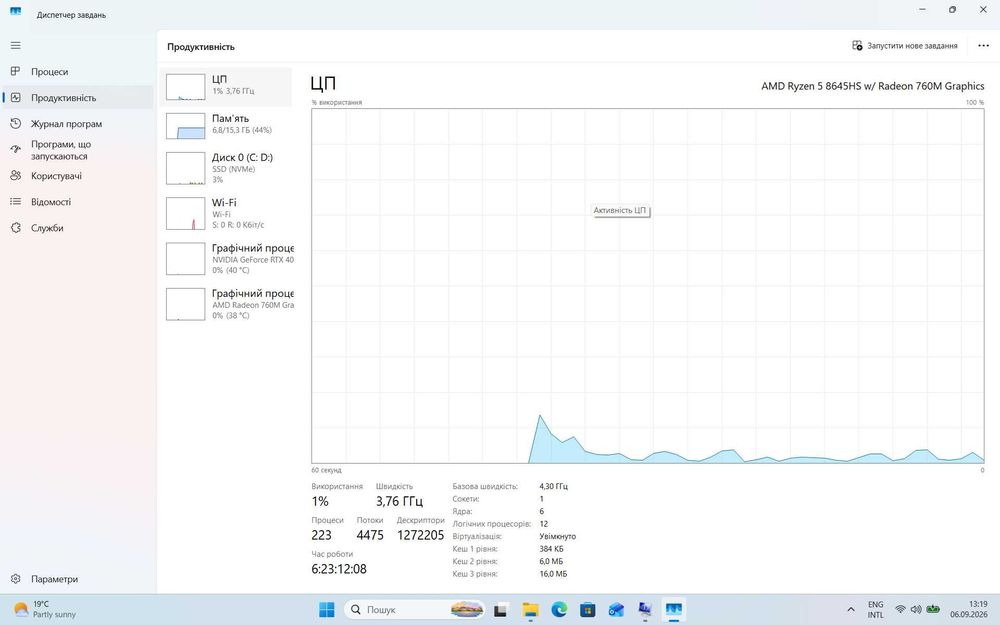Open Outlook mail app from taskbar
The height and width of the screenshot is (625, 1000).
[616, 610]
